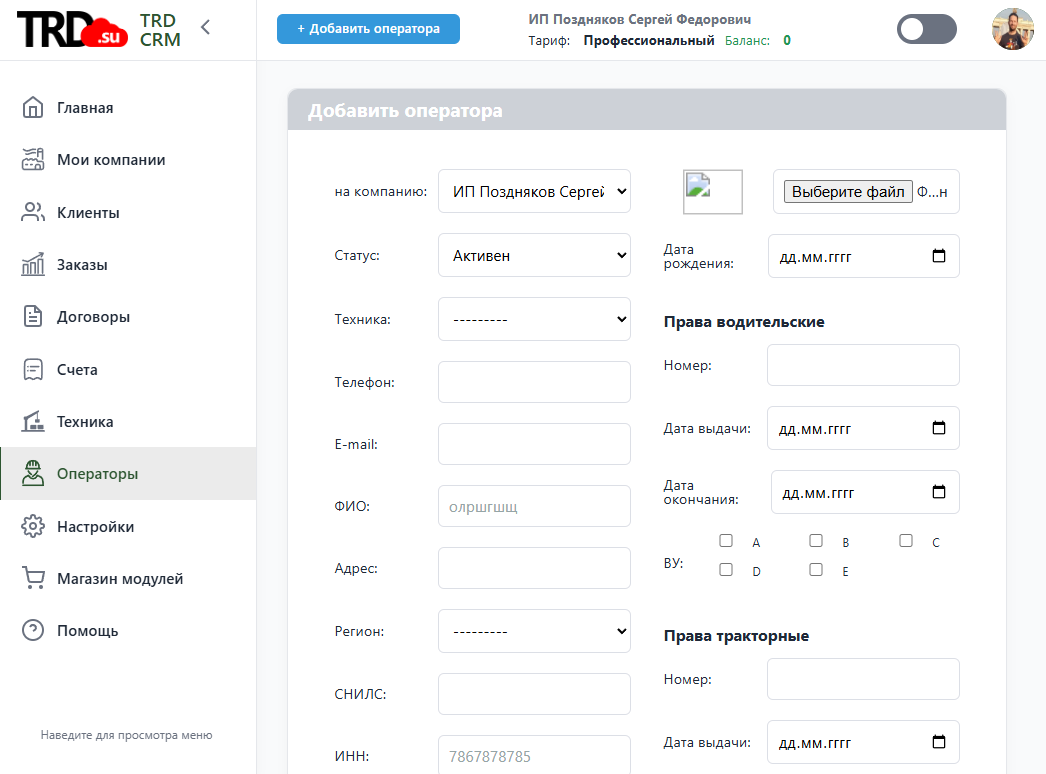
Task: Check driver license category A checkbox
Action: pyautogui.click(x=726, y=541)
